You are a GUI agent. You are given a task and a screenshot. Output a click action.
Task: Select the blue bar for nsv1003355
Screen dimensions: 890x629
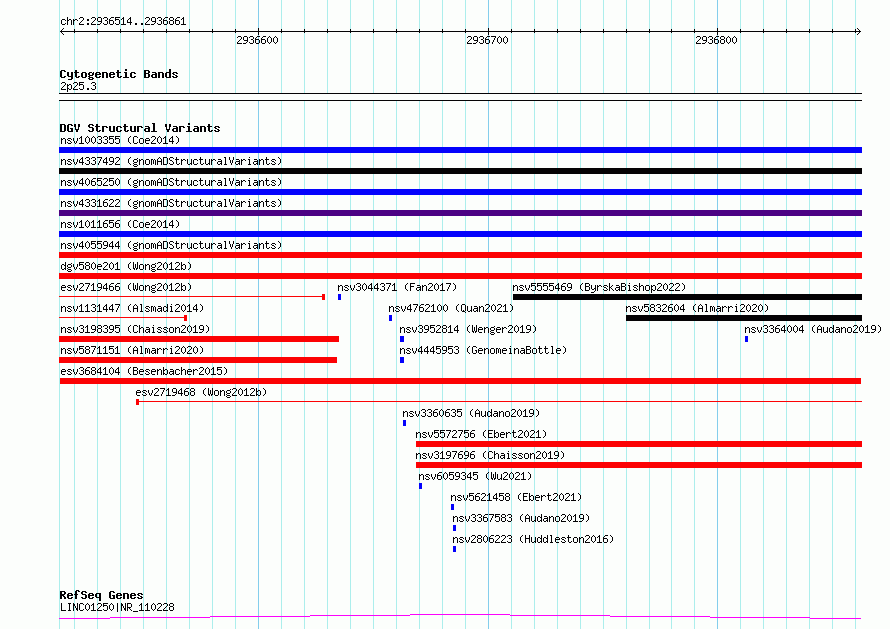pos(460,150)
